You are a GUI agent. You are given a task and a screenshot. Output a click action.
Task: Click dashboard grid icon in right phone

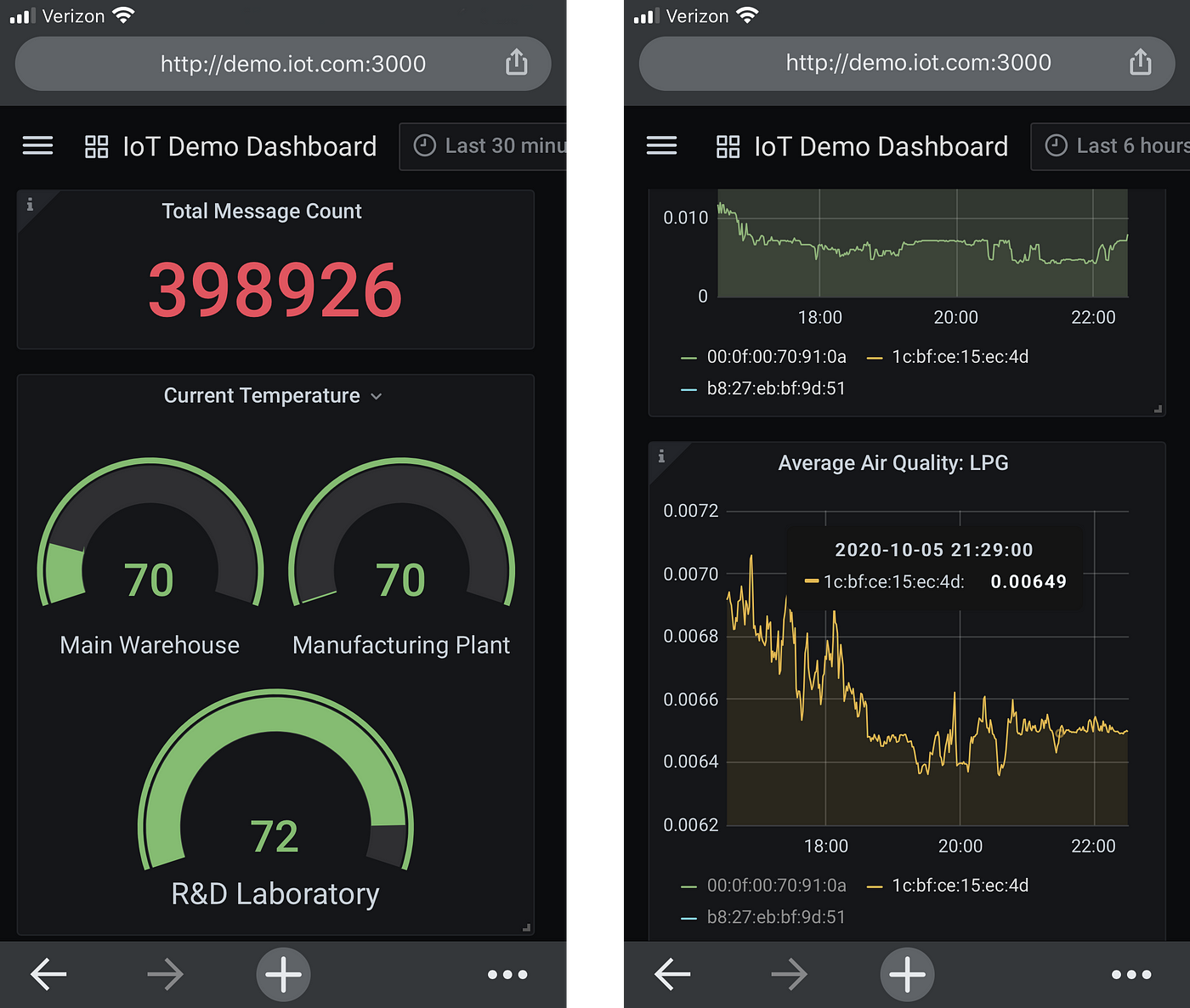728,147
